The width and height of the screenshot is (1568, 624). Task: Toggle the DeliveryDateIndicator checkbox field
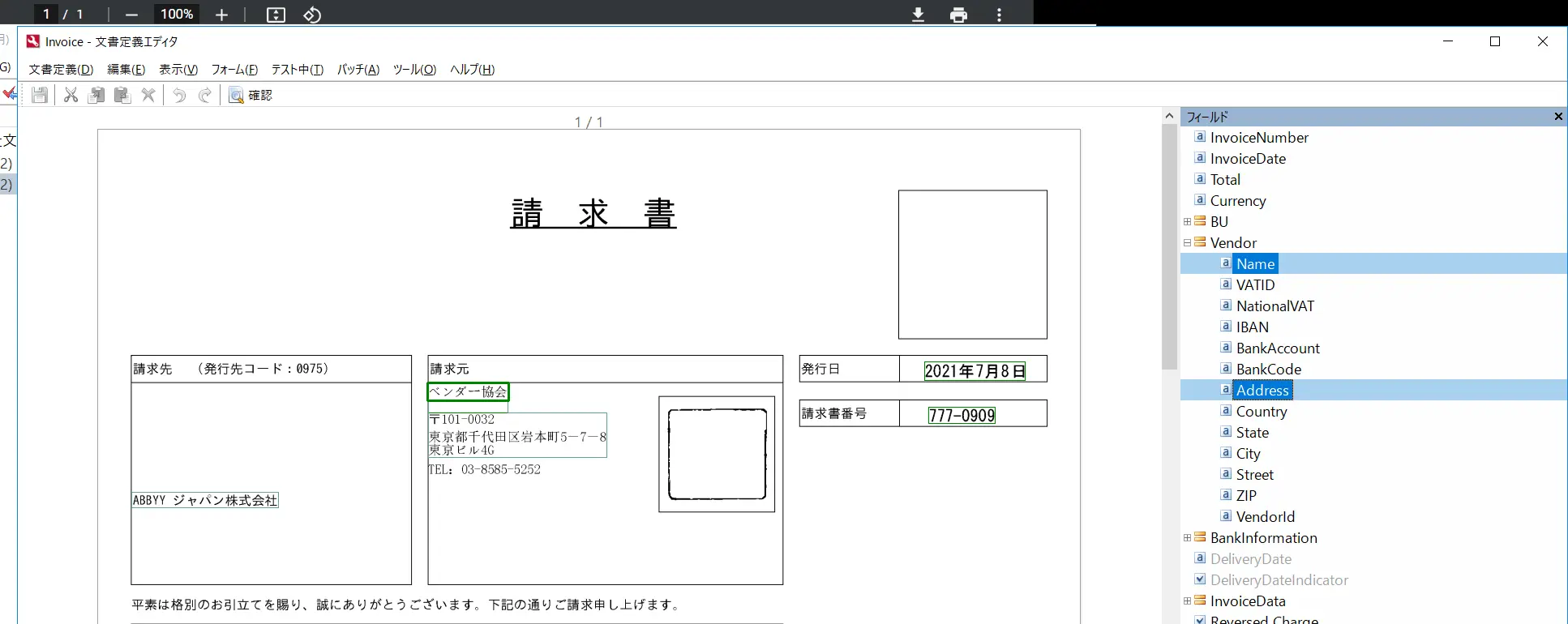[1200, 579]
